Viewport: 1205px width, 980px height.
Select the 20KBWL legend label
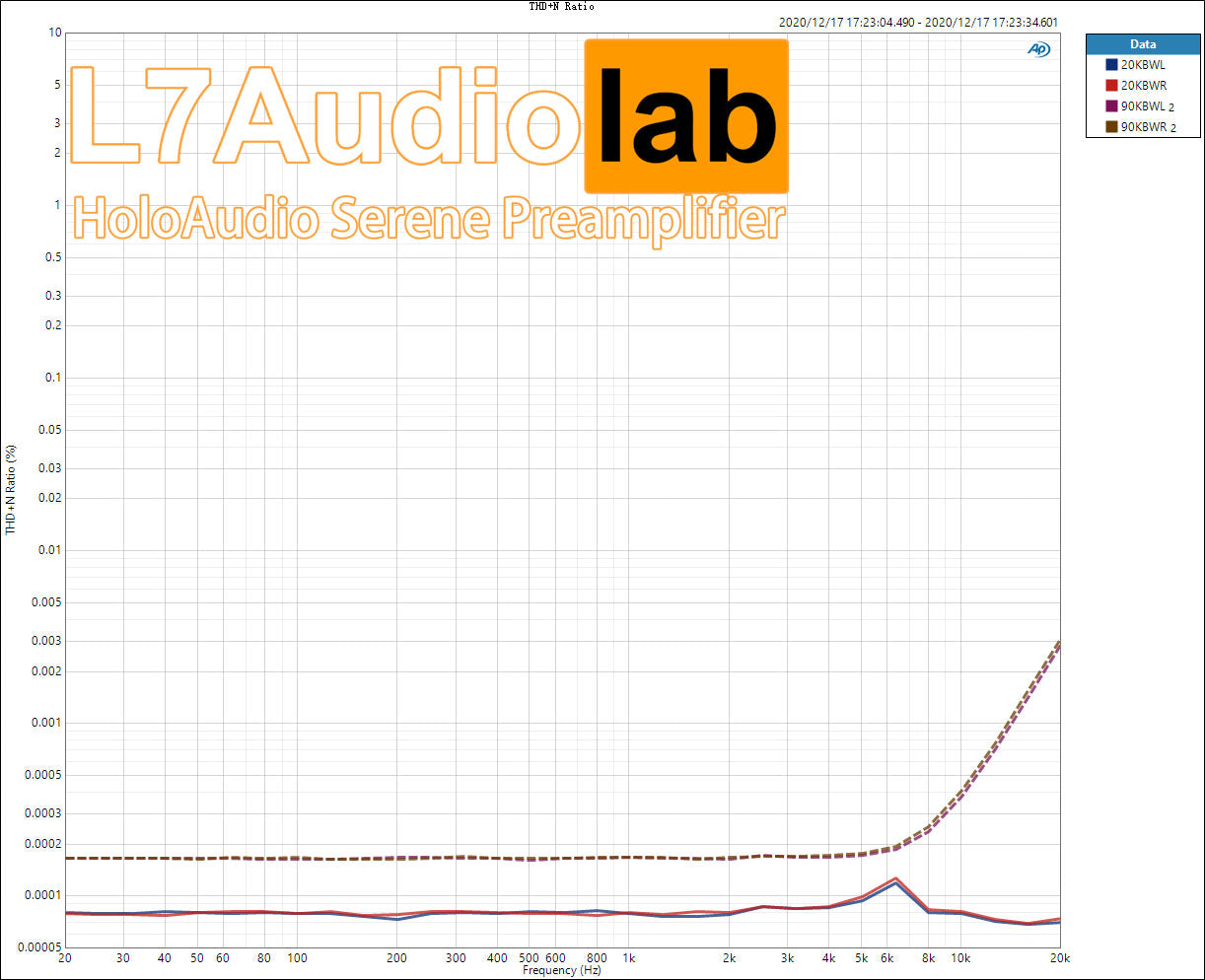(1143, 64)
